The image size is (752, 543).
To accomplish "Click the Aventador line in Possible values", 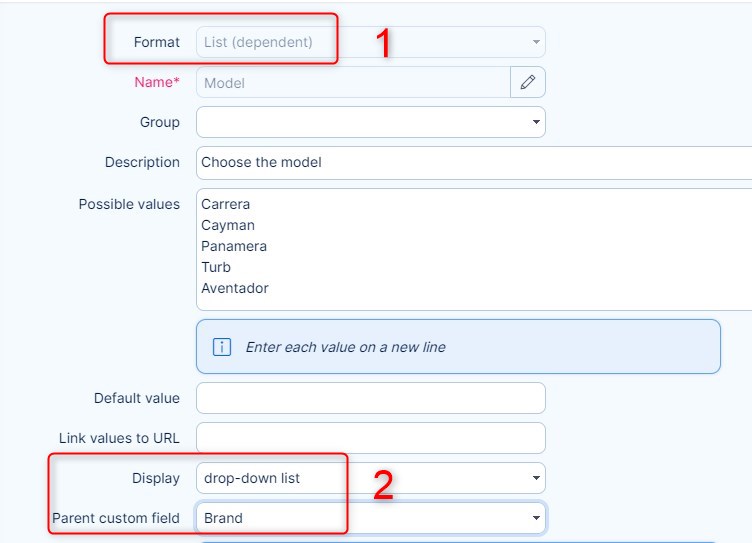I will click(x=235, y=288).
